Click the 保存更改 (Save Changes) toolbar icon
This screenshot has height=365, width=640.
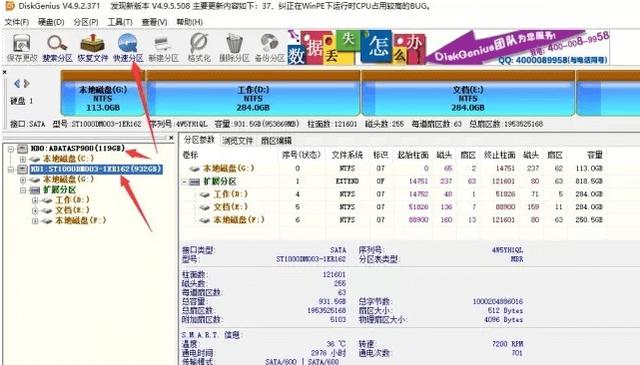(22, 48)
